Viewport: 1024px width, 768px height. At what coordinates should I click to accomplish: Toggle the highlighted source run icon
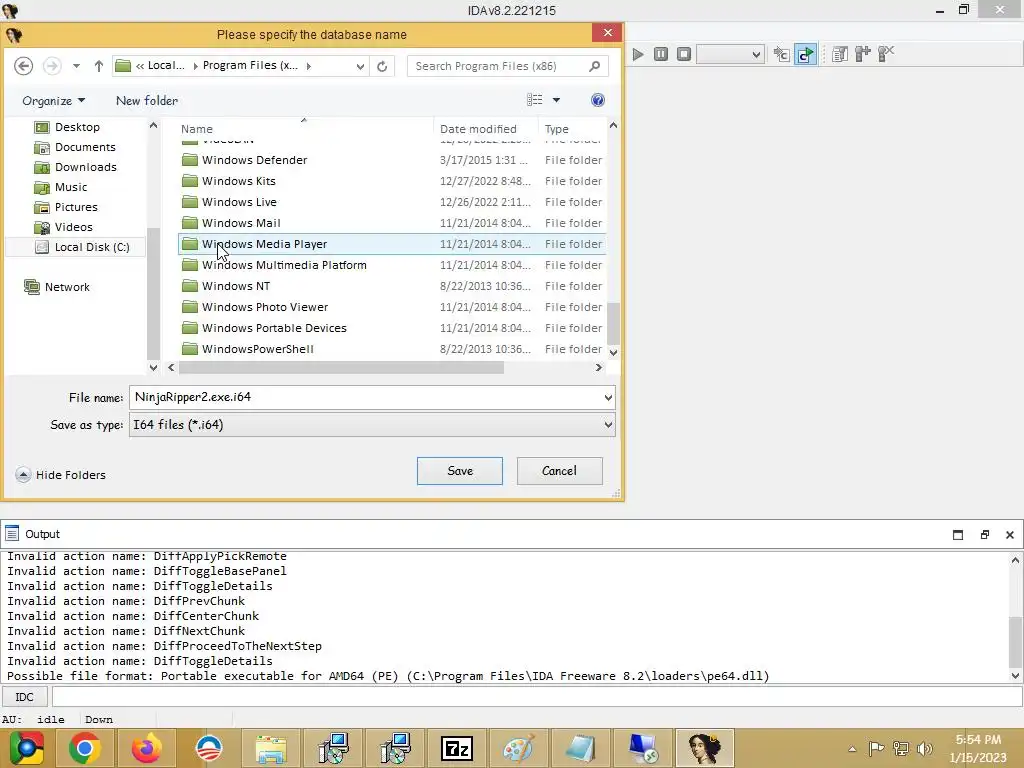coord(806,54)
